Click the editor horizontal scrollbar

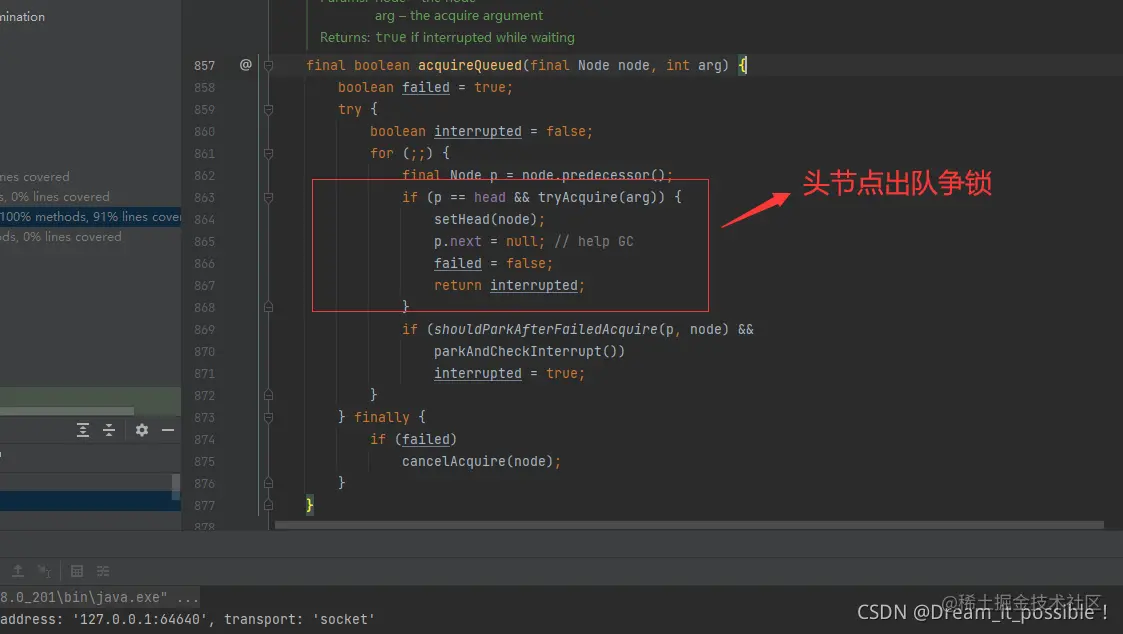(x=689, y=525)
